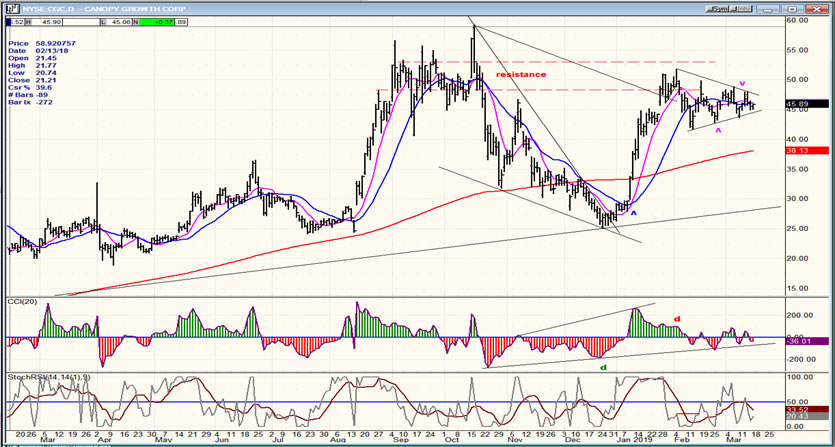835x447 pixels.
Task: Click the red 38.13 moving average tag
Action: click(807, 151)
